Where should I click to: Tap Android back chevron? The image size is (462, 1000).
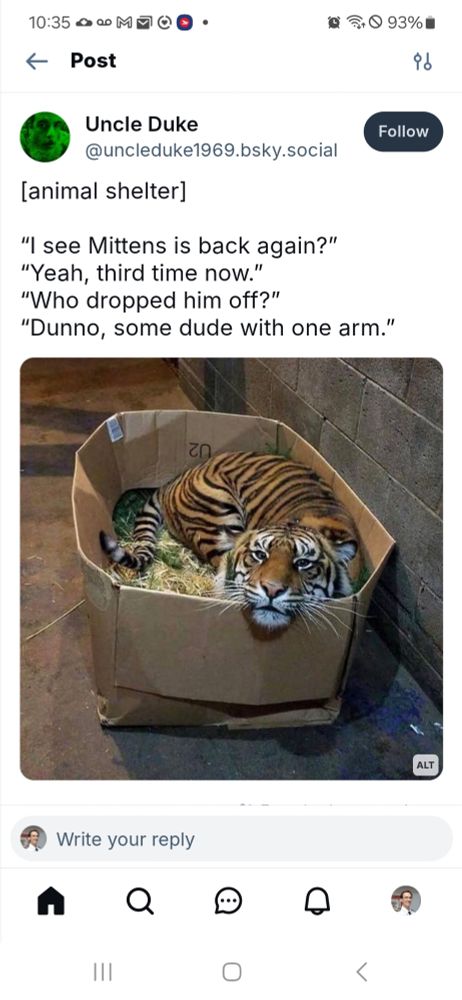(x=362, y=972)
